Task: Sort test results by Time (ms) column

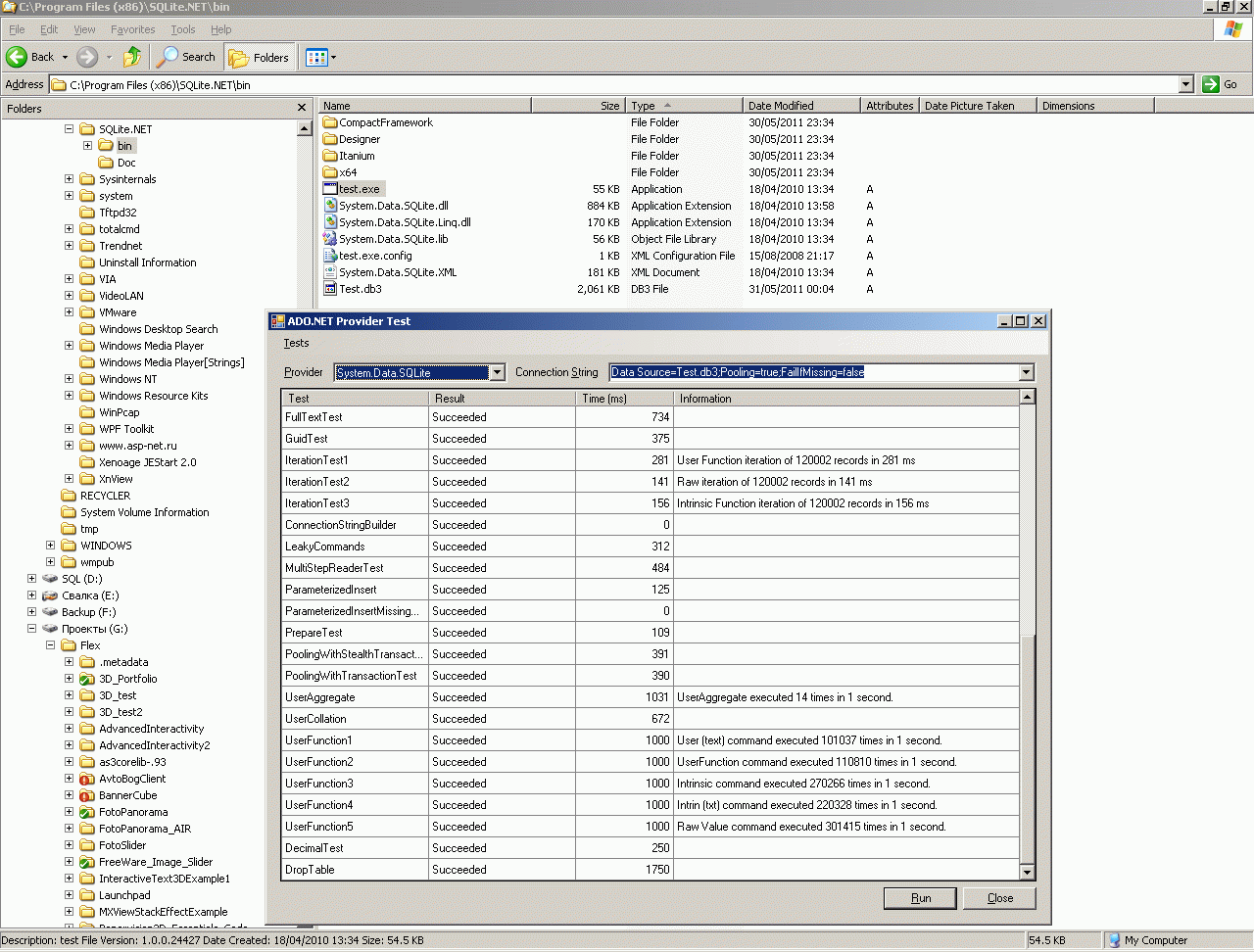Action: 624,399
